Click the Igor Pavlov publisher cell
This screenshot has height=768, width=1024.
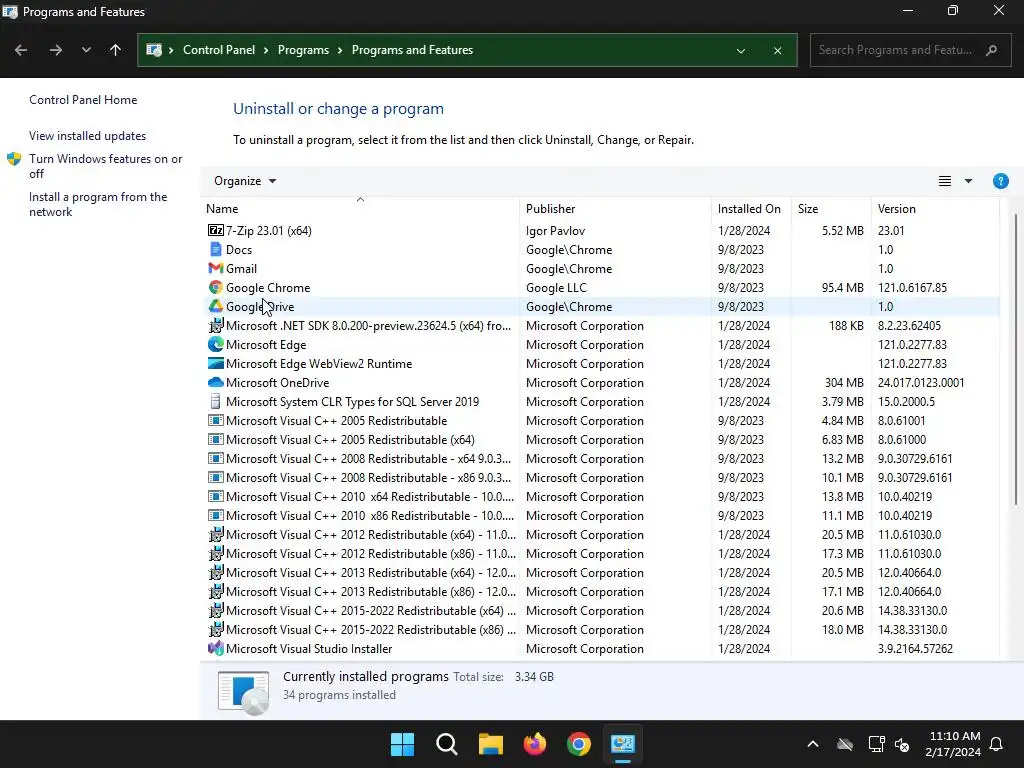[x=555, y=231]
